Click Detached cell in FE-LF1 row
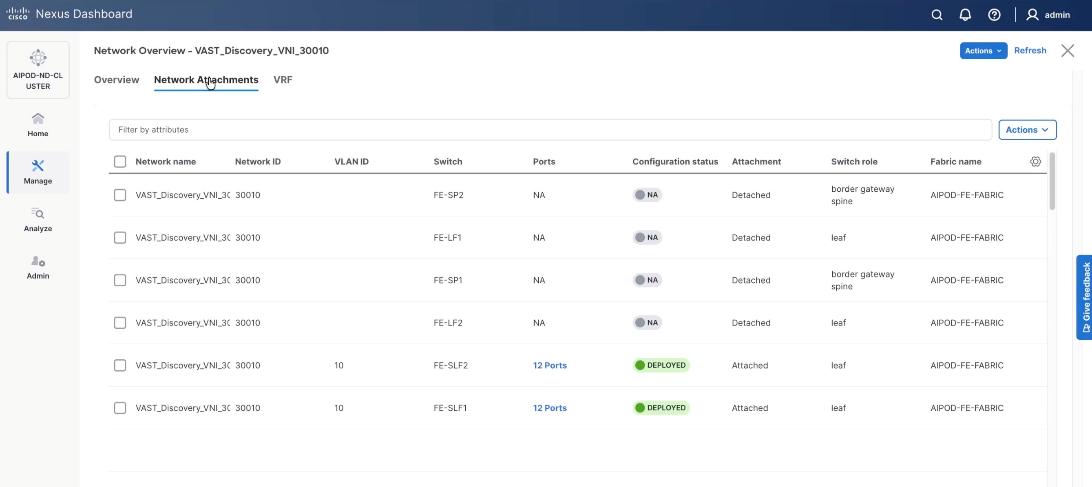Image resolution: width=1092 pixels, height=487 pixels. click(751, 238)
